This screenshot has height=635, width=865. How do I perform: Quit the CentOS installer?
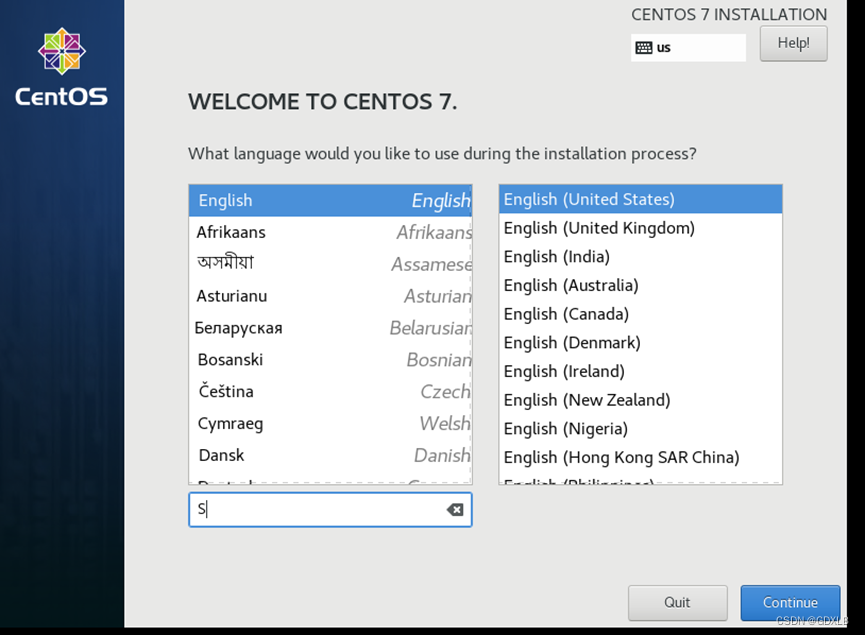click(x=677, y=602)
